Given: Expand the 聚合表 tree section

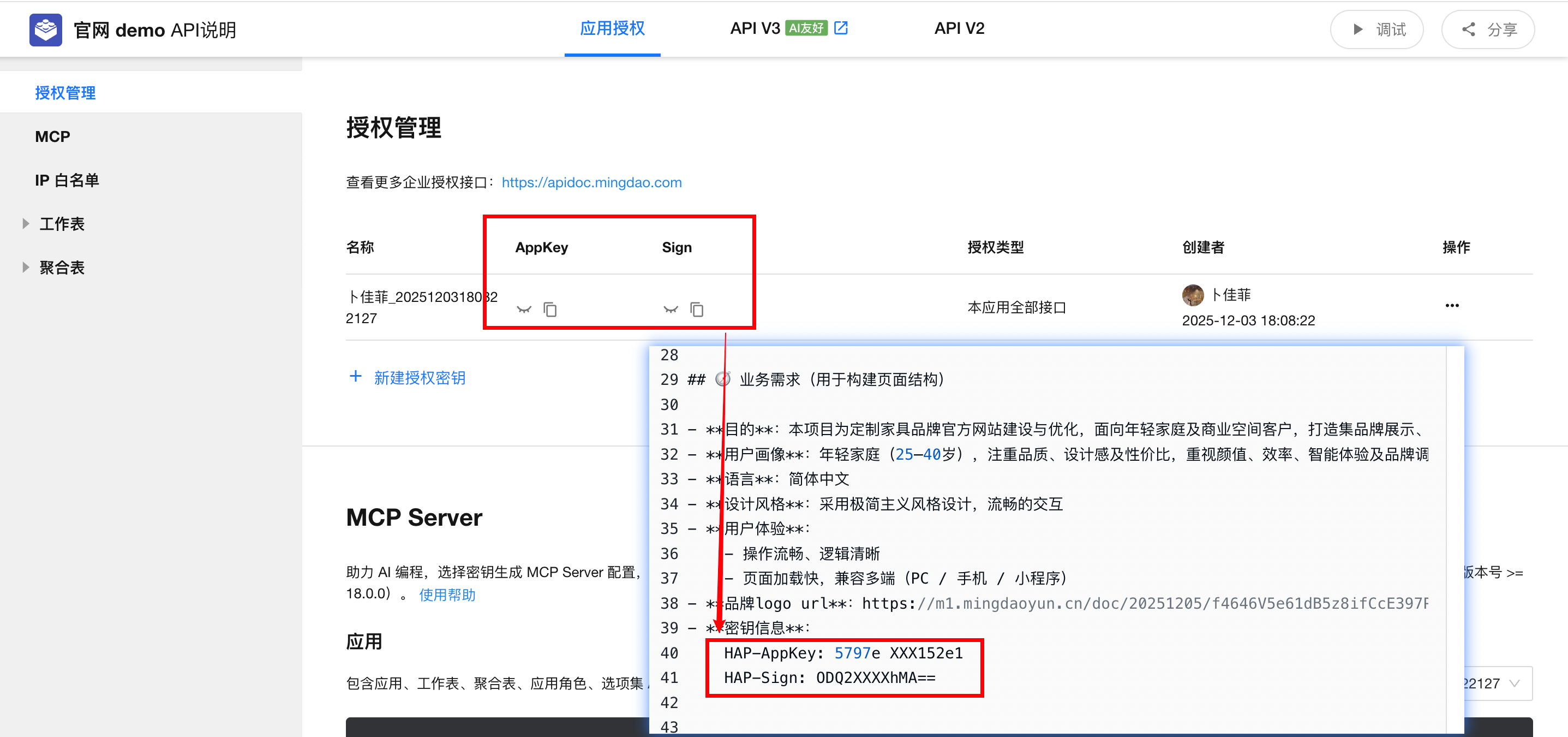Looking at the screenshot, I should pyautogui.click(x=26, y=268).
